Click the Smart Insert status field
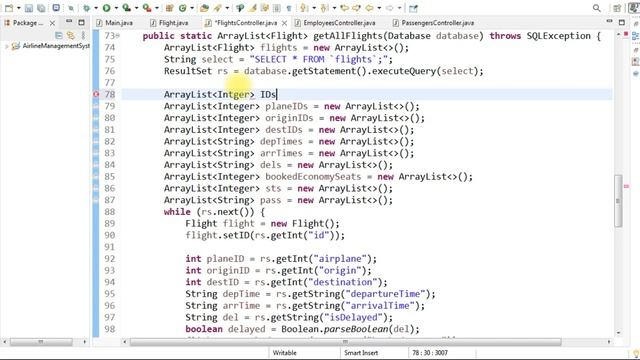Screen dimensions: 640x360 click(x=361, y=353)
